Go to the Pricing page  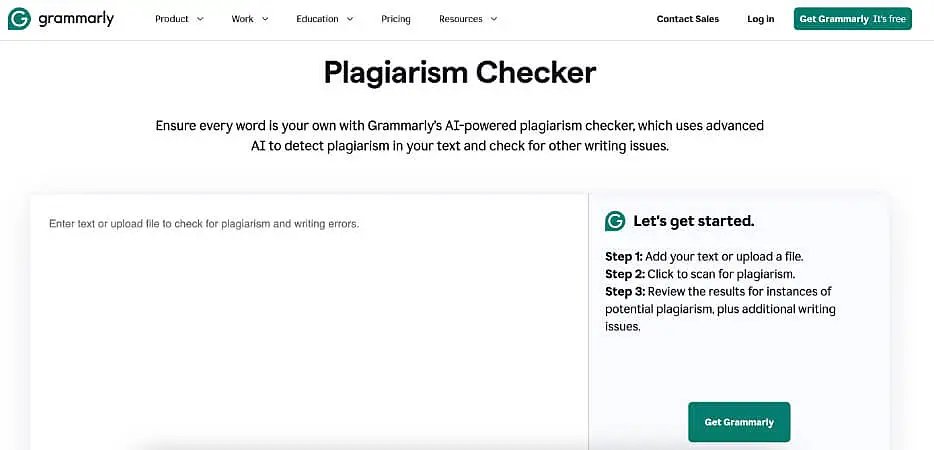pyautogui.click(x=396, y=19)
